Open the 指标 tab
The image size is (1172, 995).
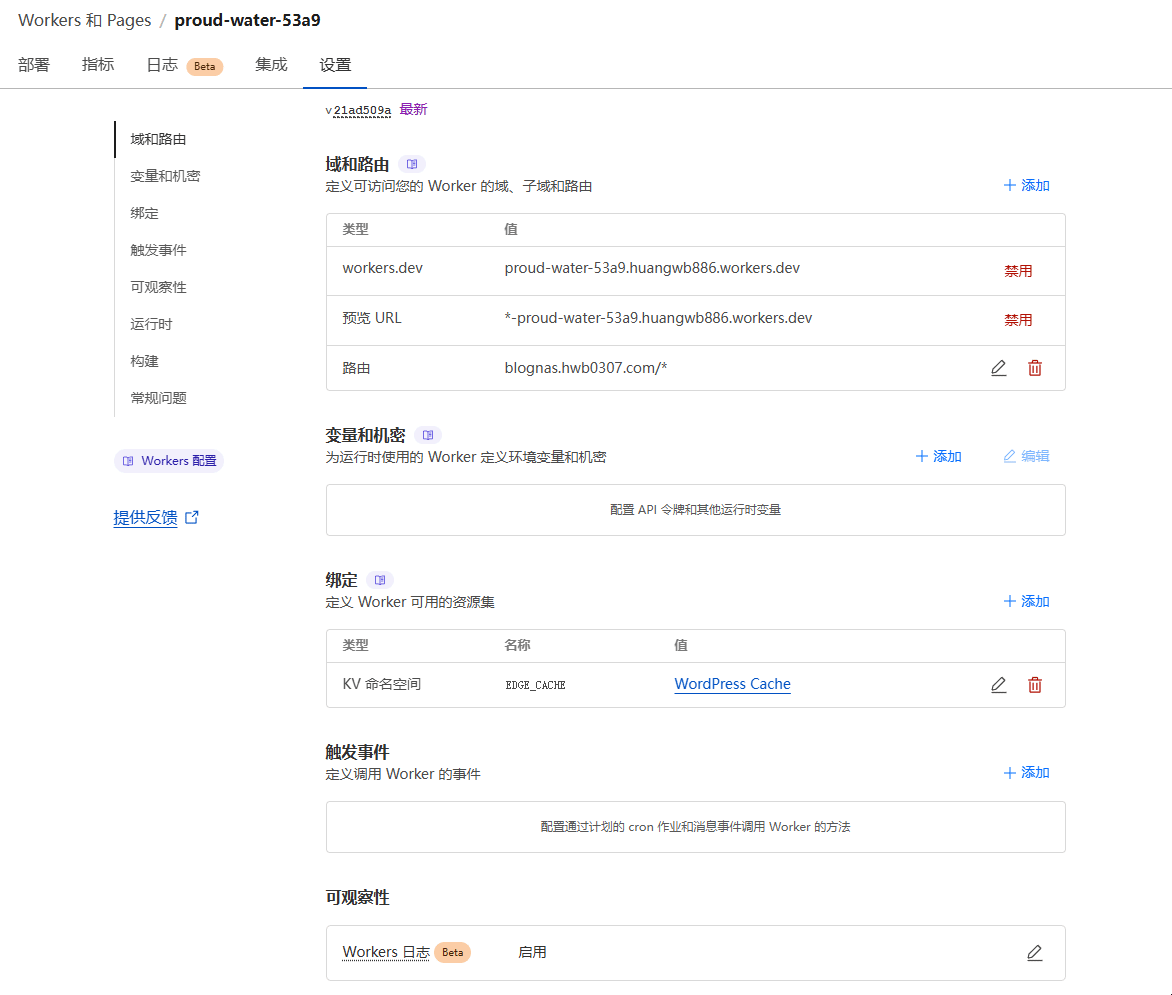coord(98,65)
